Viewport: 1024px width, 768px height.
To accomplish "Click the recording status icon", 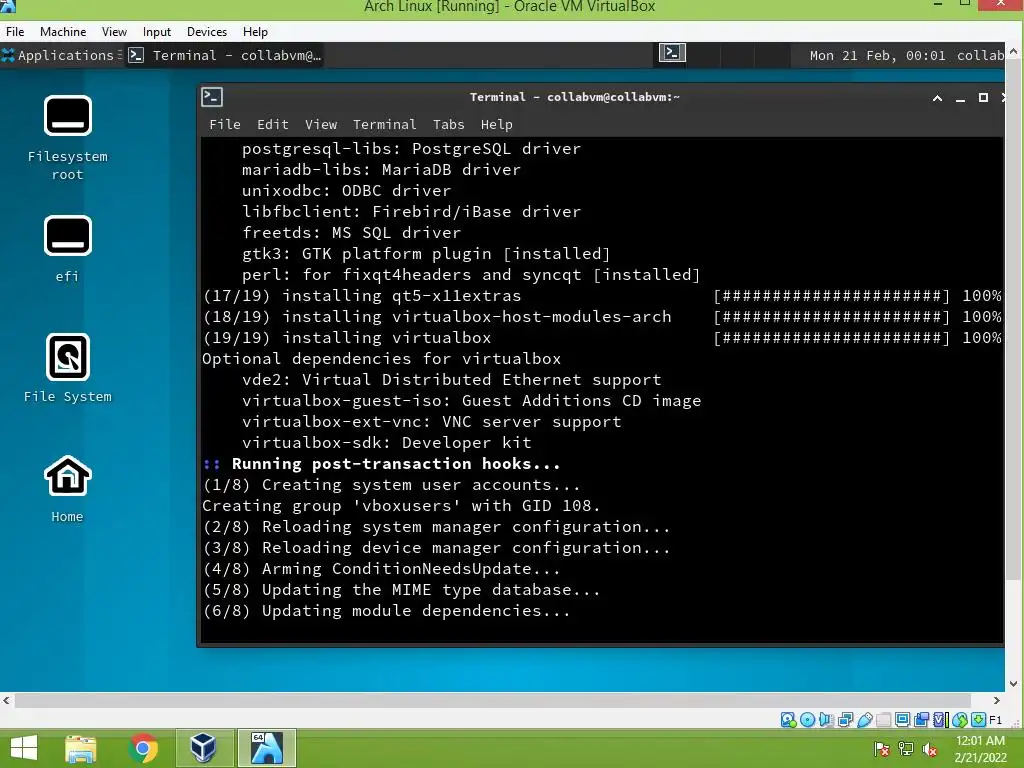I will pyautogui.click(x=921, y=720).
